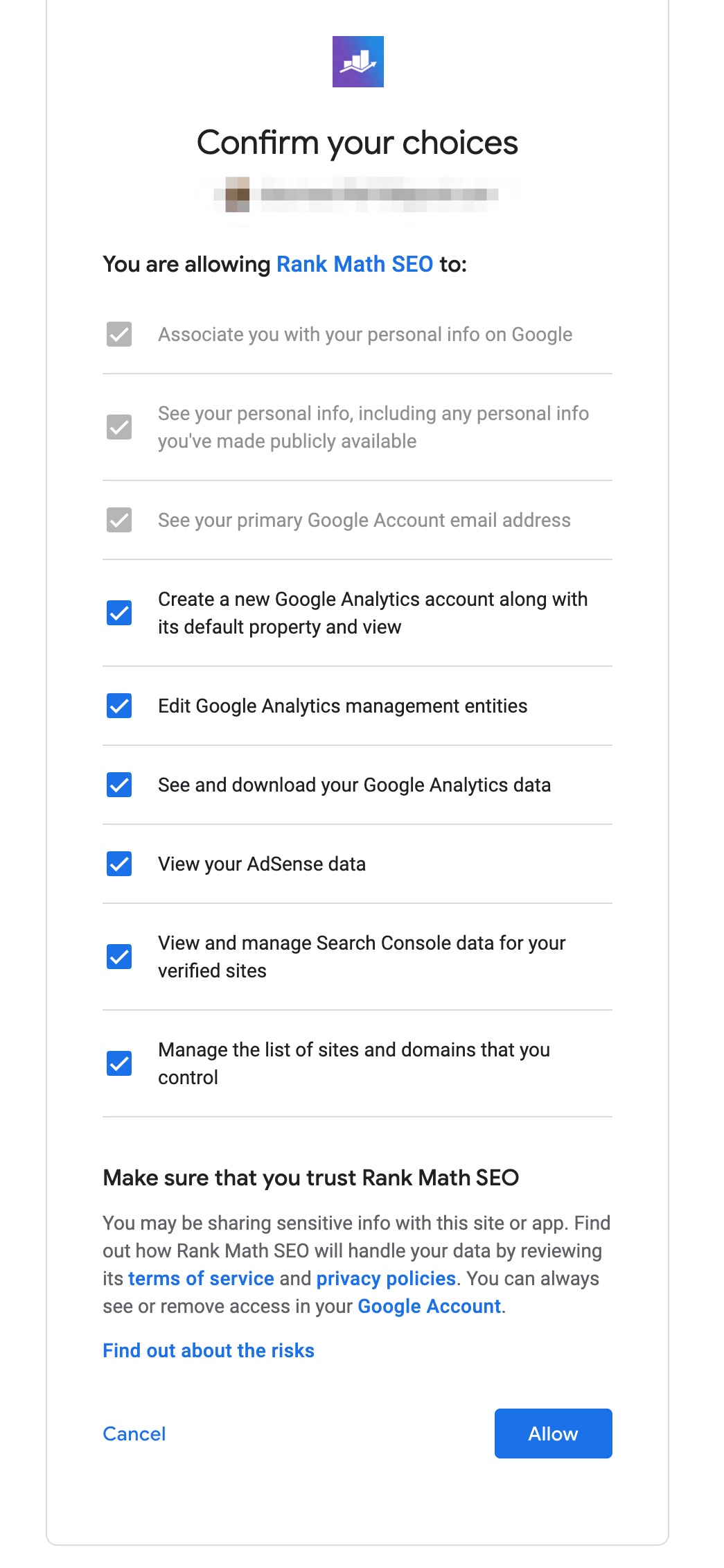Disable 'View your AdSense data' permission
This screenshot has height=1568, width=724.
[119, 864]
